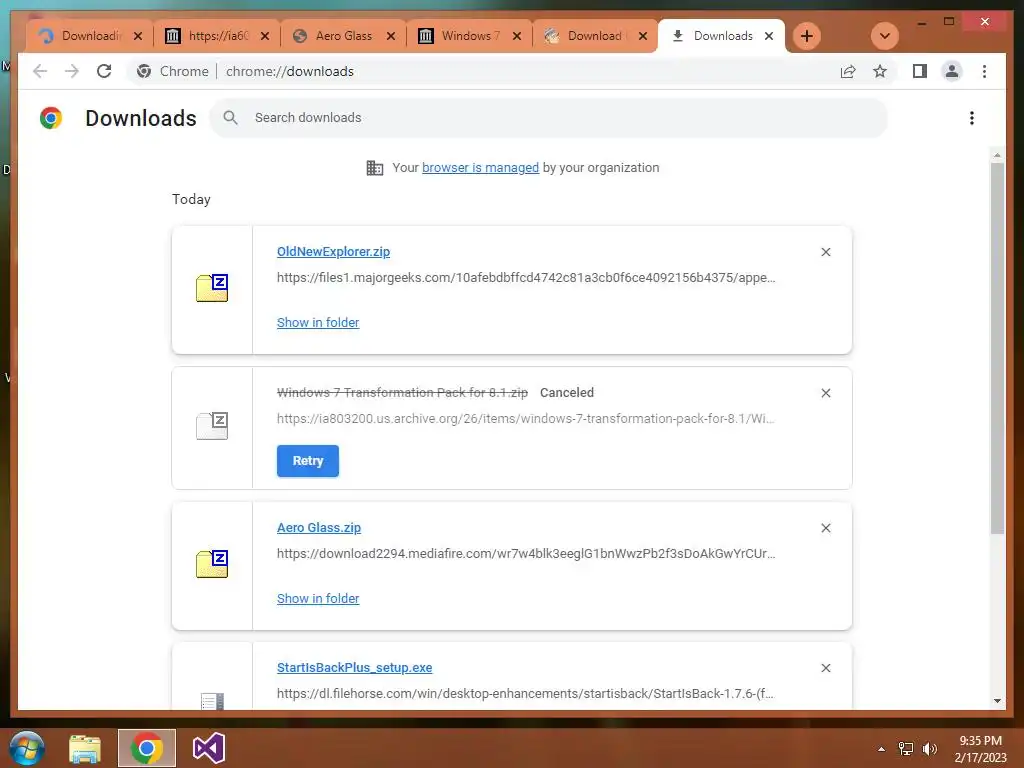The image size is (1024, 768).
Task: Click the scrollbar down arrow
Action: tap(997, 701)
